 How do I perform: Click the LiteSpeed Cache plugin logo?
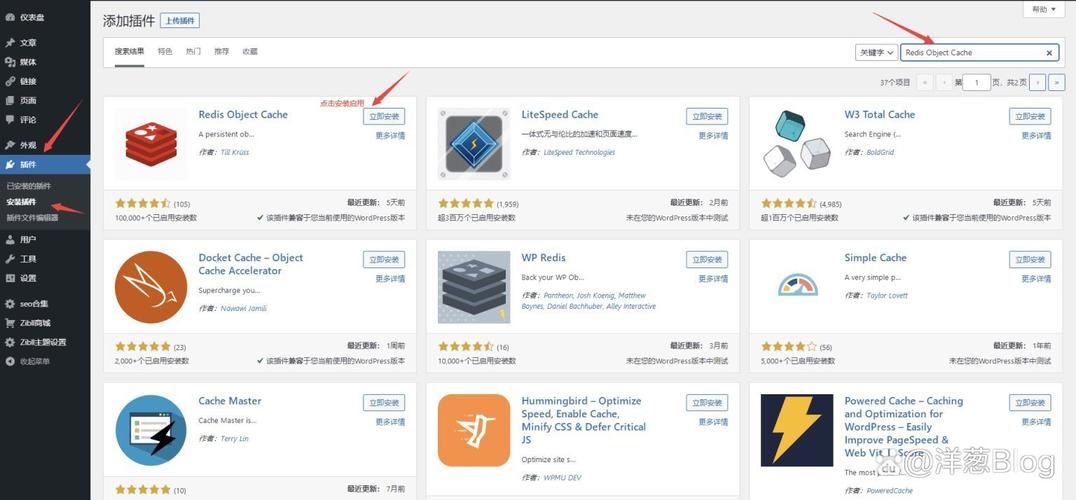click(474, 144)
